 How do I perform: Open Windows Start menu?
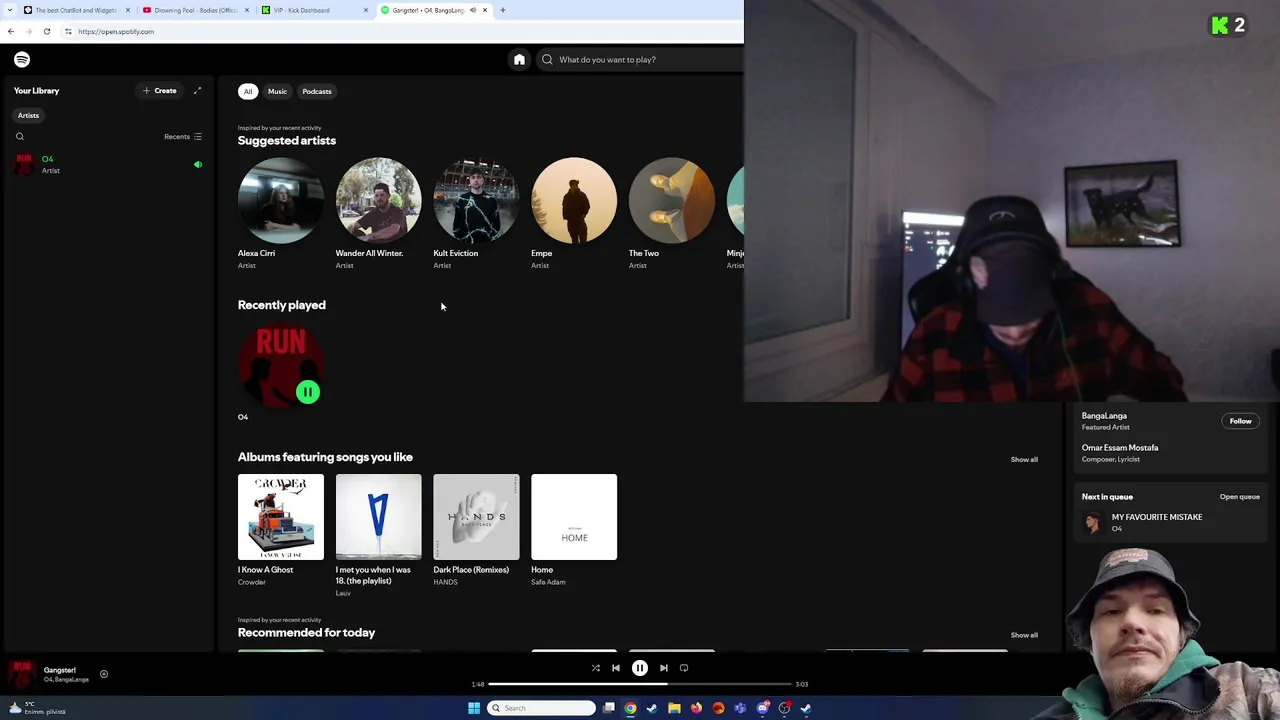point(474,708)
